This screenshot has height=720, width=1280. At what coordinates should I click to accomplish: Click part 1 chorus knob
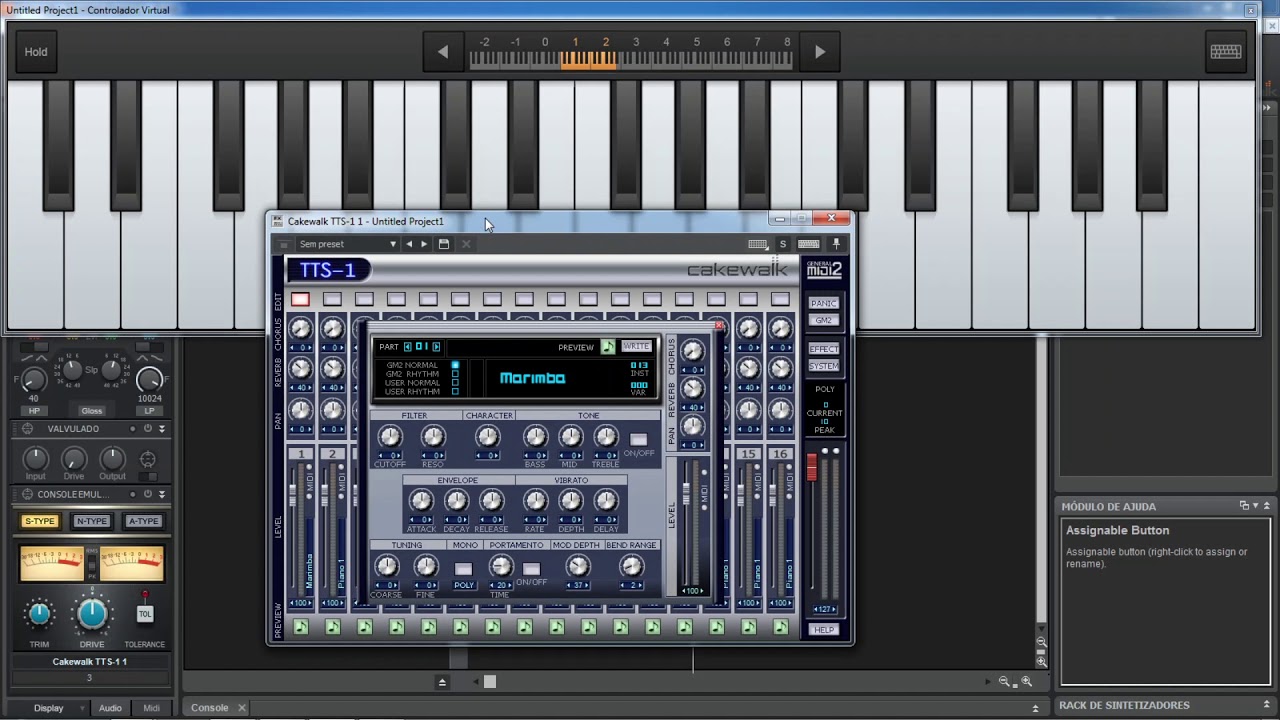click(x=300, y=328)
